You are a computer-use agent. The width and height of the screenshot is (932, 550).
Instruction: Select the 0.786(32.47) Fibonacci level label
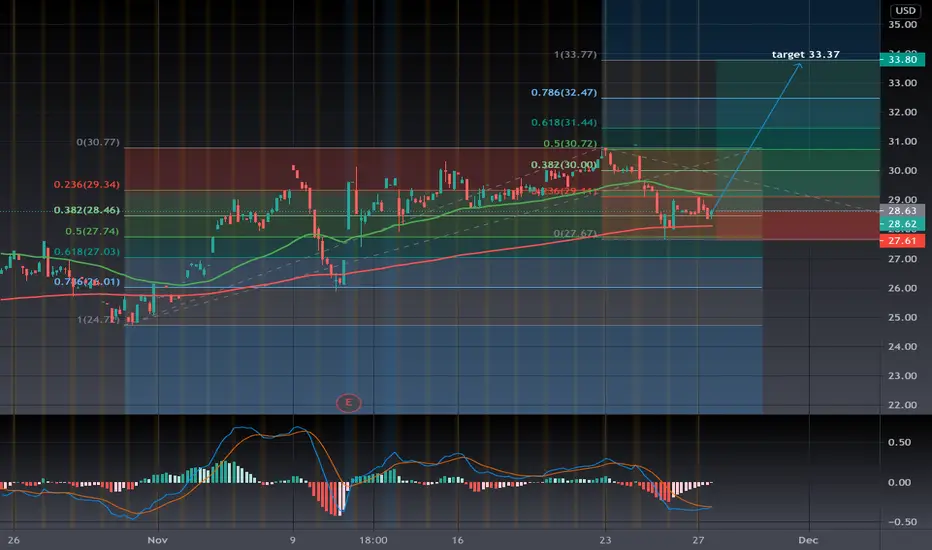click(563, 93)
